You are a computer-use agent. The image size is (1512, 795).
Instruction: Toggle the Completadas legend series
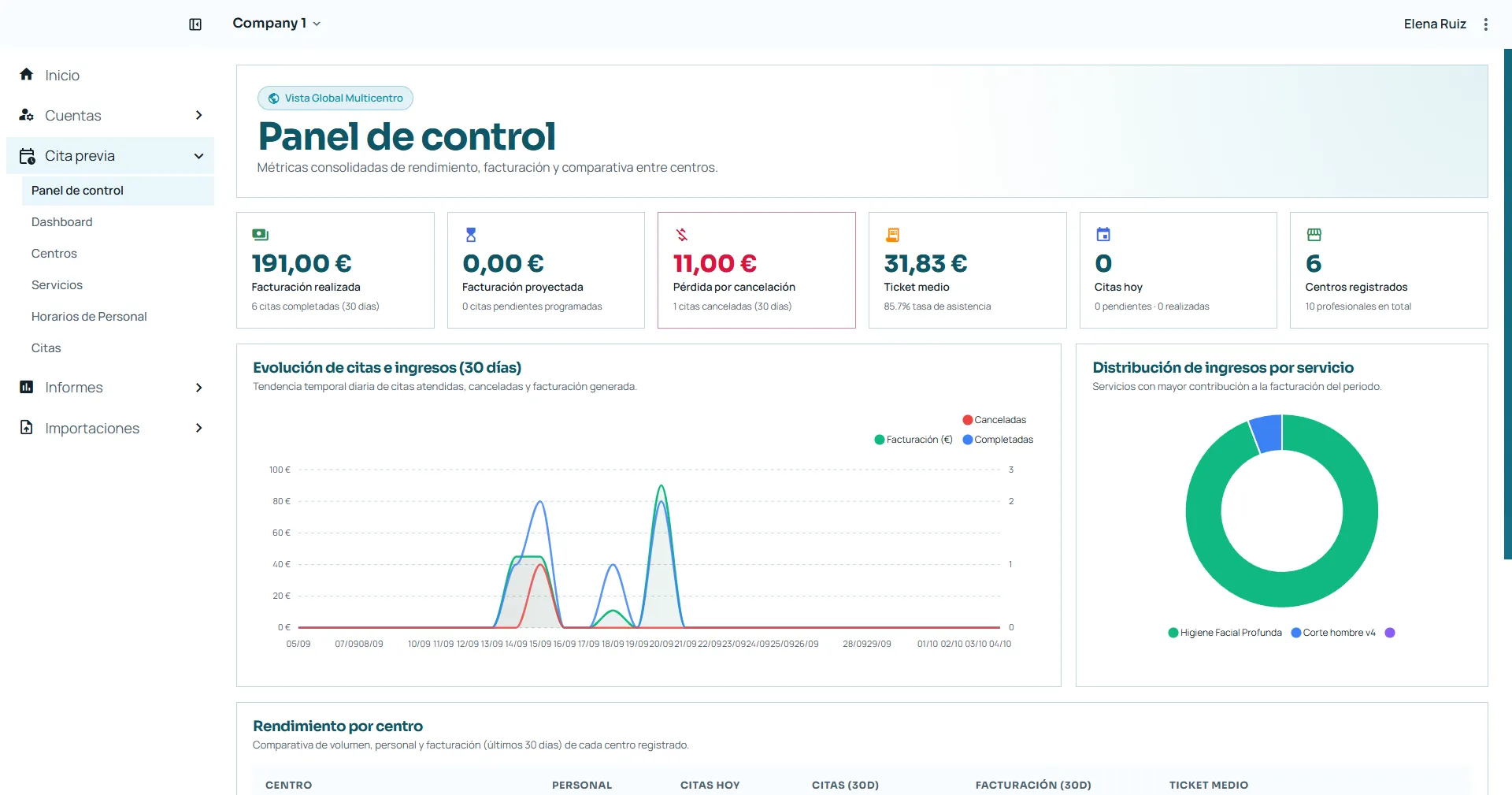tap(998, 440)
